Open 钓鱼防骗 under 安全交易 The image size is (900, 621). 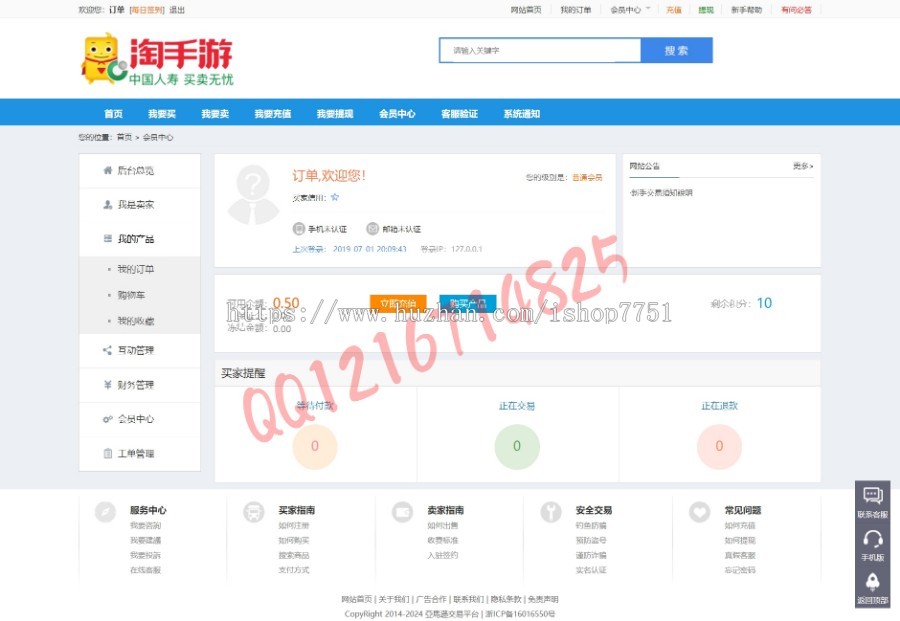pos(591,525)
